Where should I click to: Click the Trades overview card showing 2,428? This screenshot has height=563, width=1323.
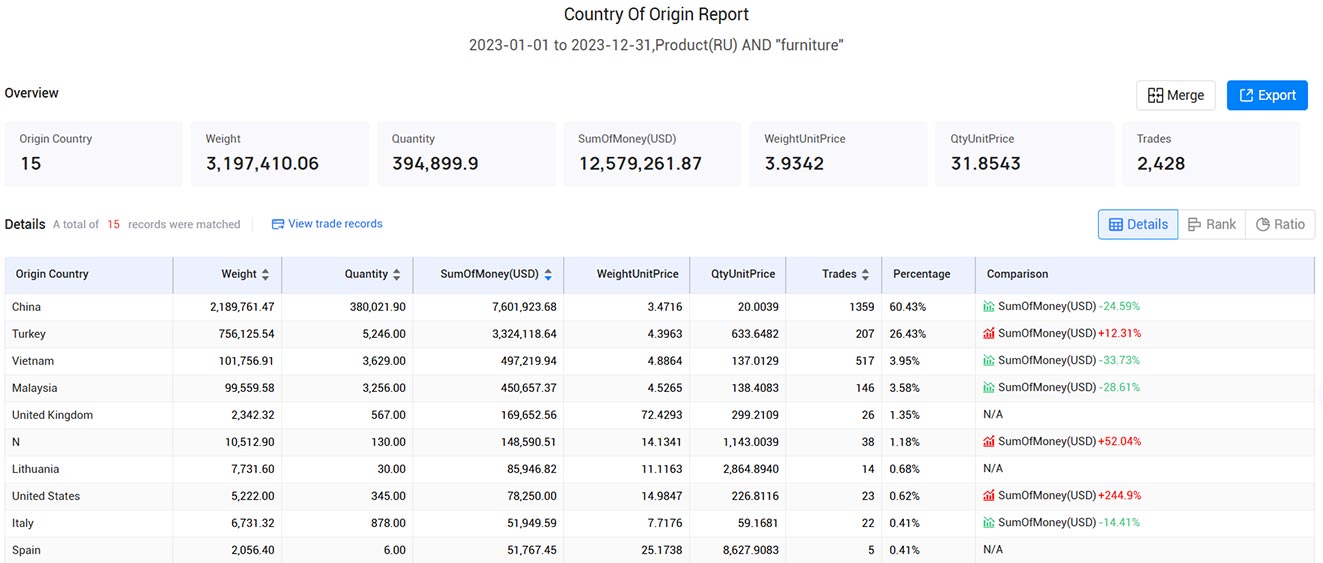[x=1211, y=154]
